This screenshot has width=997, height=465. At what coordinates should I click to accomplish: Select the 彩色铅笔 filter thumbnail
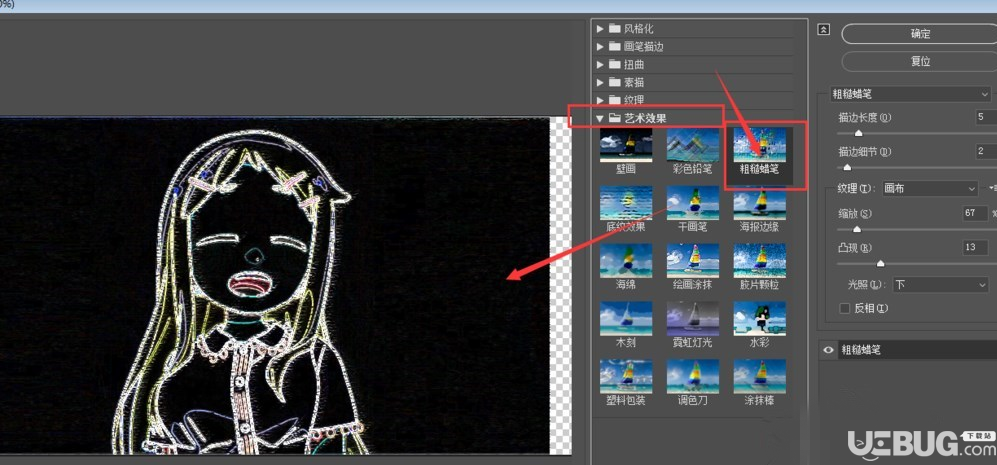click(692, 145)
